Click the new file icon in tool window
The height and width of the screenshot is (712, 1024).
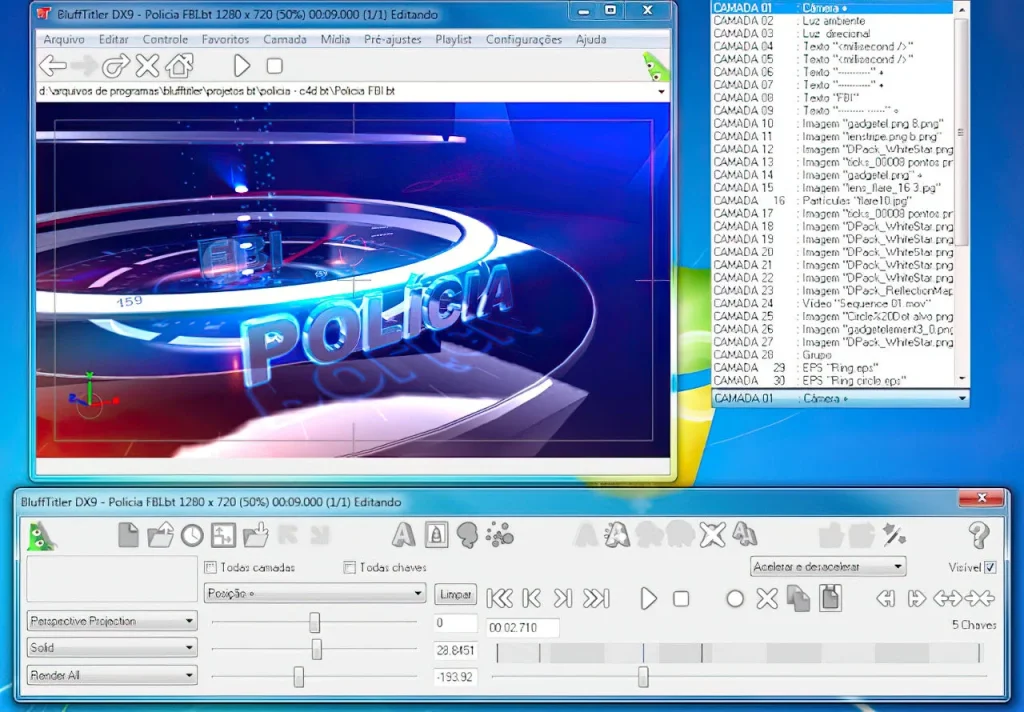coord(128,536)
